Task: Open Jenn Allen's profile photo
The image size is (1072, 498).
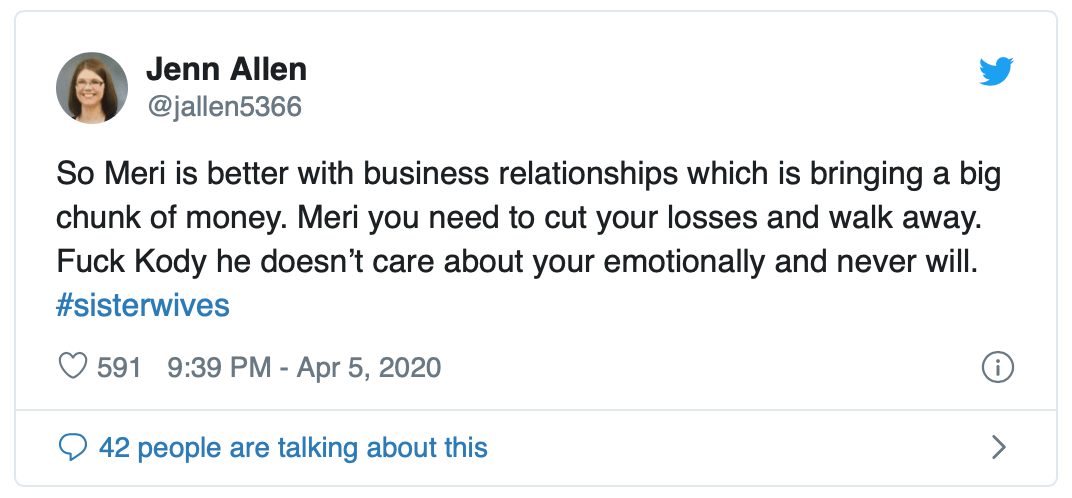Action: click(92, 88)
